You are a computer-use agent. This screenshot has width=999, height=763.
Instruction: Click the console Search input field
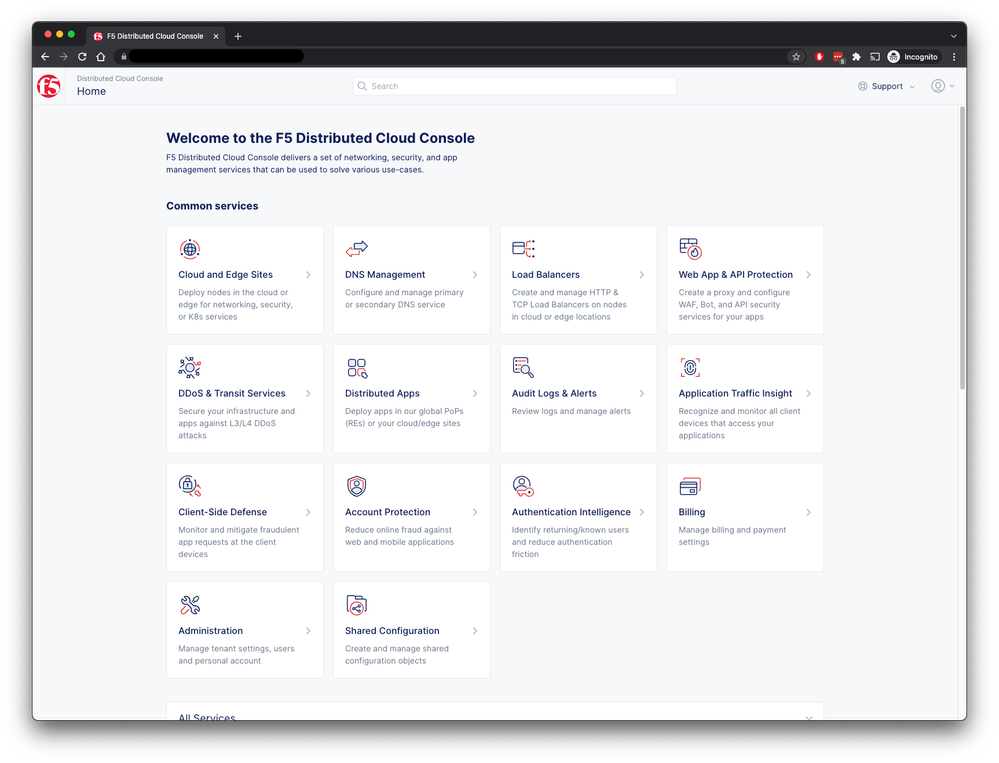(x=515, y=86)
